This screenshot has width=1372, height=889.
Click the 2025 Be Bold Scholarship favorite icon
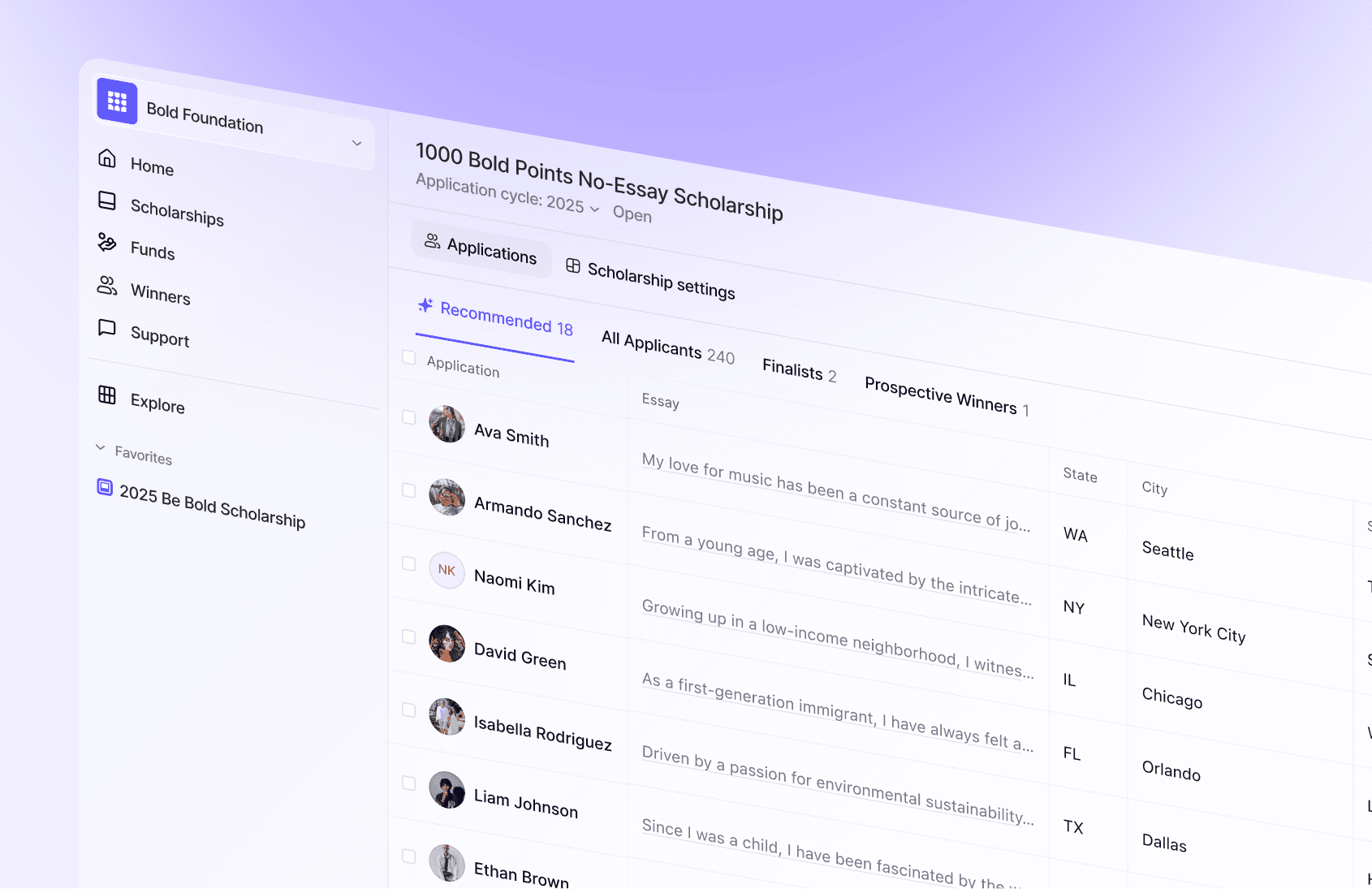point(105,487)
